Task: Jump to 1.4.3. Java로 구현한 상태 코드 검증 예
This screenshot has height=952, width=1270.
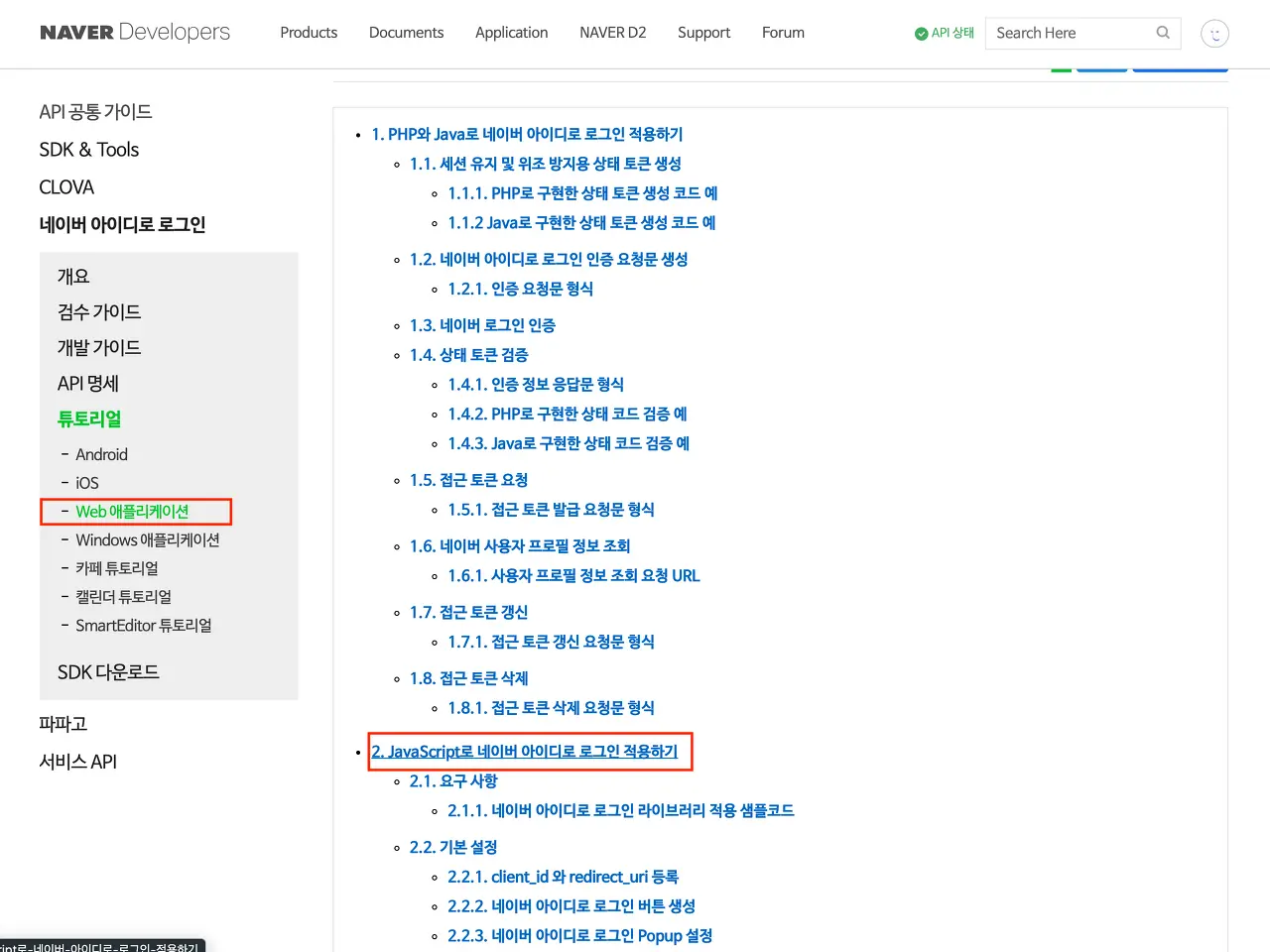Action: (569, 444)
